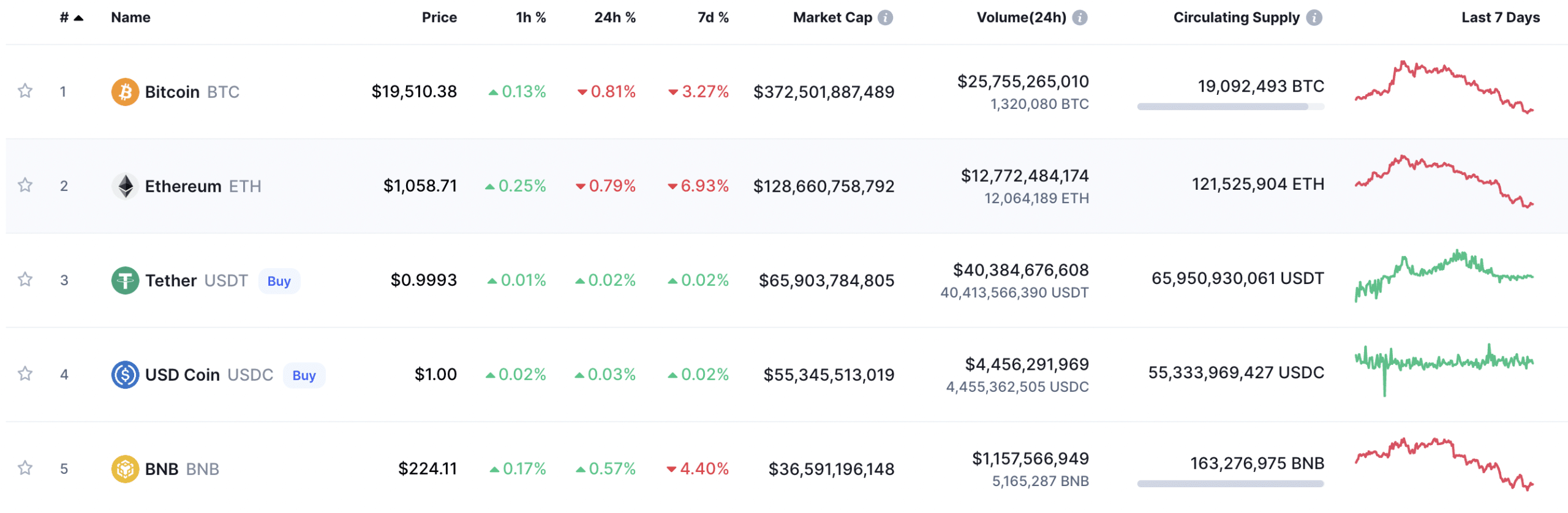The image size is (1568, 513).
Task: Open the Circulating Supply info icon
Action: click(x=1314, y=18)
